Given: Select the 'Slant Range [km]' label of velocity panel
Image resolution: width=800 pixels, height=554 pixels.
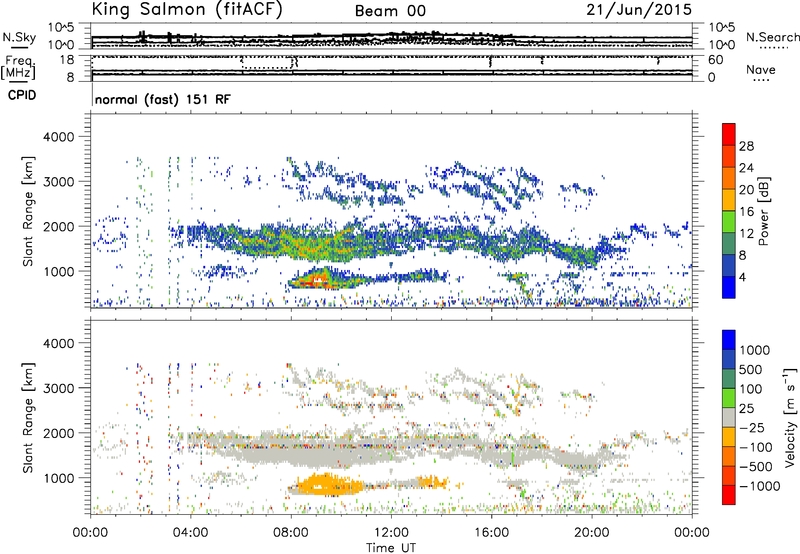Looking at the screenshot, I should (28, 418).
